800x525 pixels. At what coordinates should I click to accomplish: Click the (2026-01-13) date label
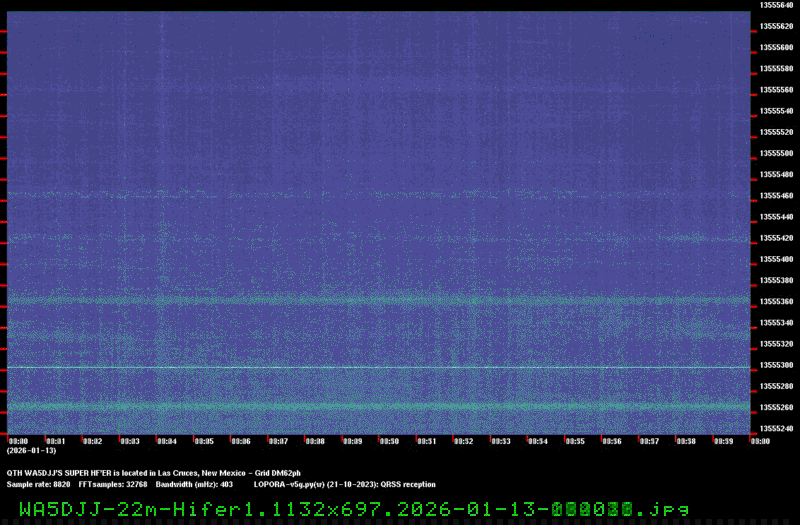click(28, 451)
